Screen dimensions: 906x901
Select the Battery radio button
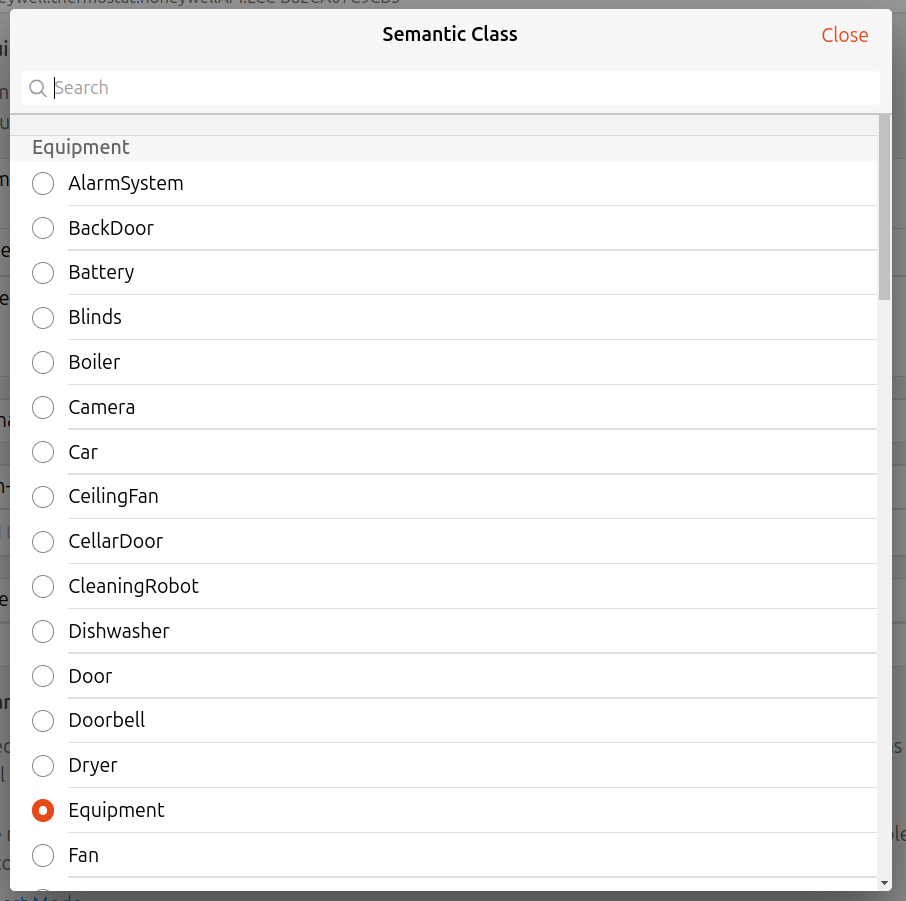tap(43, 272)
